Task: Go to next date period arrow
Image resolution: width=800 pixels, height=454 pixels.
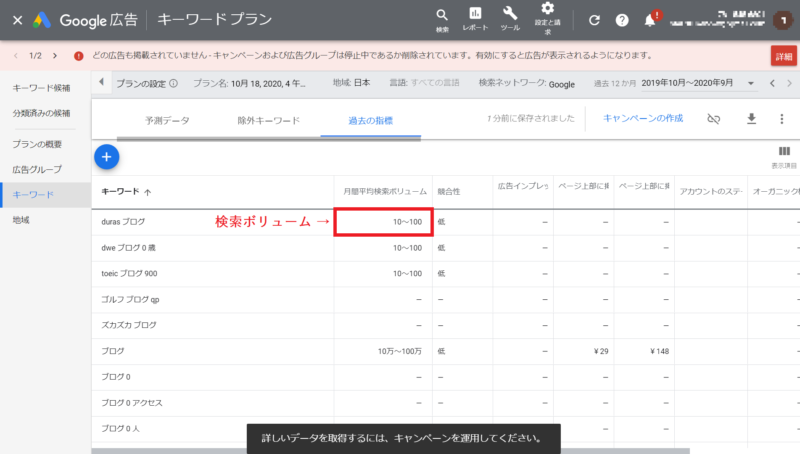Action: tap(789, 83)
